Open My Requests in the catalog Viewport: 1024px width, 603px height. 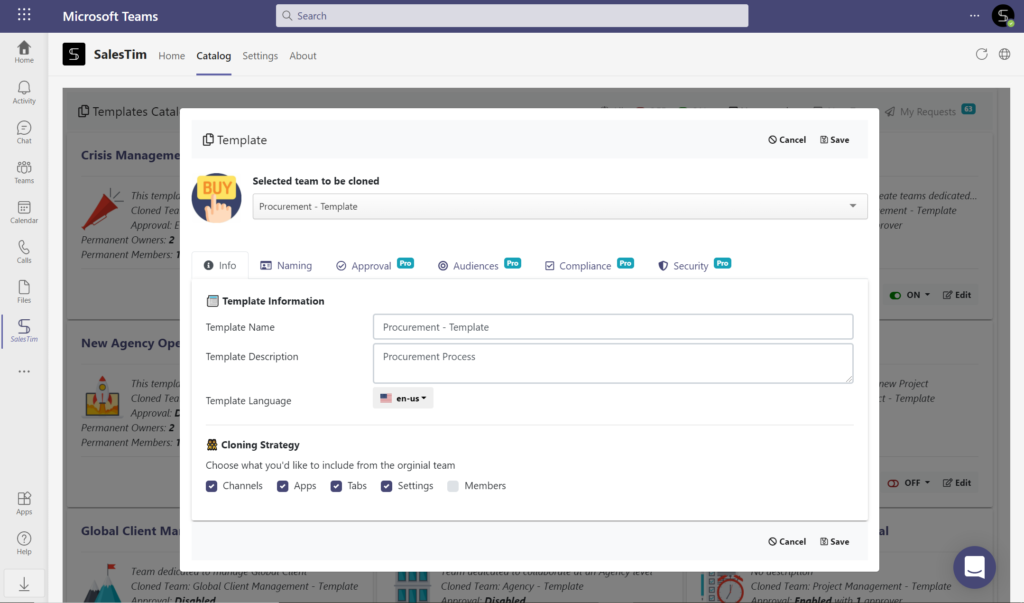pyautogui.click(x=930, y=111)
